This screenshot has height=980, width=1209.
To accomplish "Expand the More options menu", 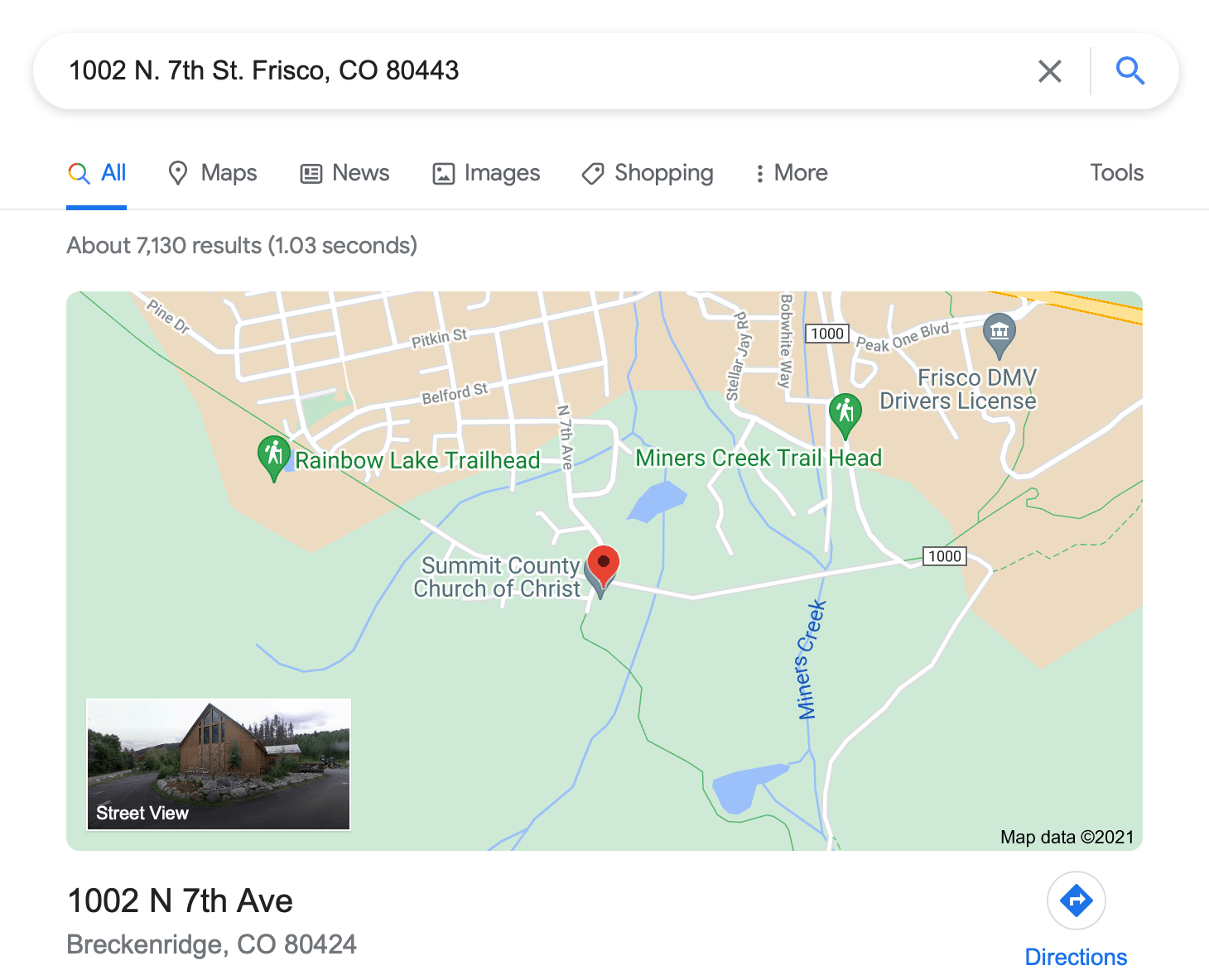I will 791,173.
